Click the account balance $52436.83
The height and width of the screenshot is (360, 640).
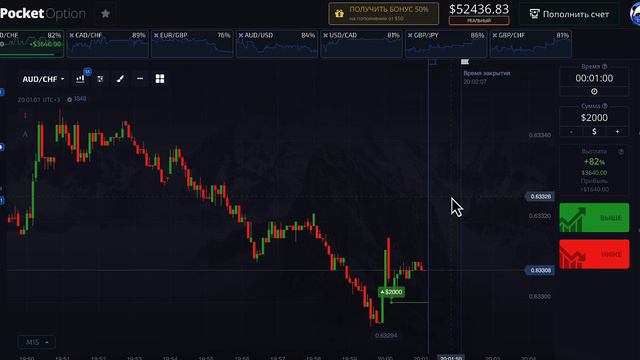(479, 9)
